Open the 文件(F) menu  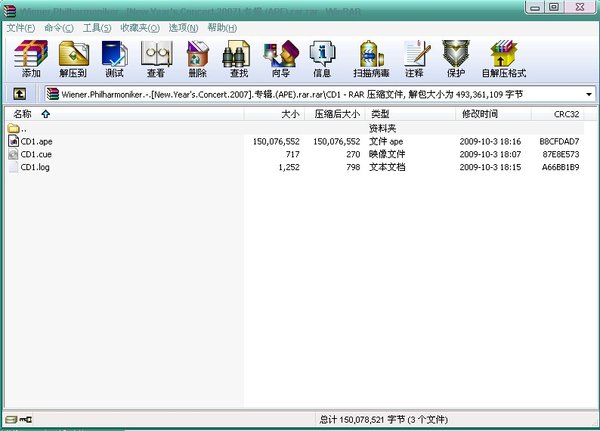21,28
